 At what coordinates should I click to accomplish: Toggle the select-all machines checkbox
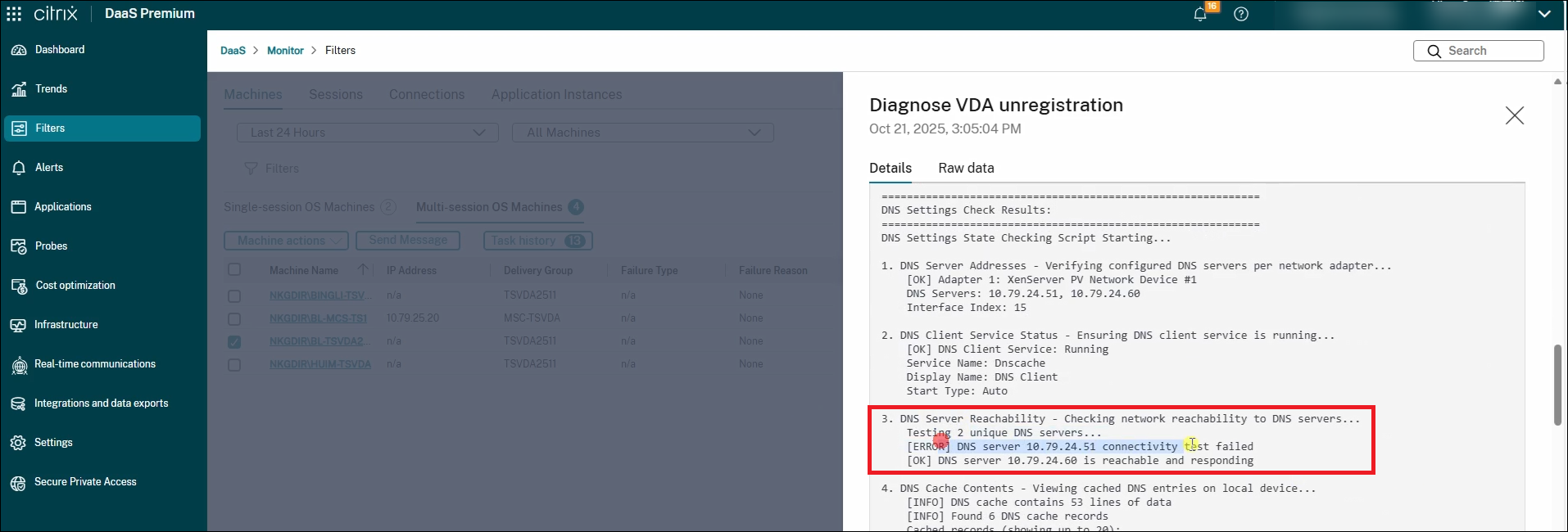[x=234, y=269]
